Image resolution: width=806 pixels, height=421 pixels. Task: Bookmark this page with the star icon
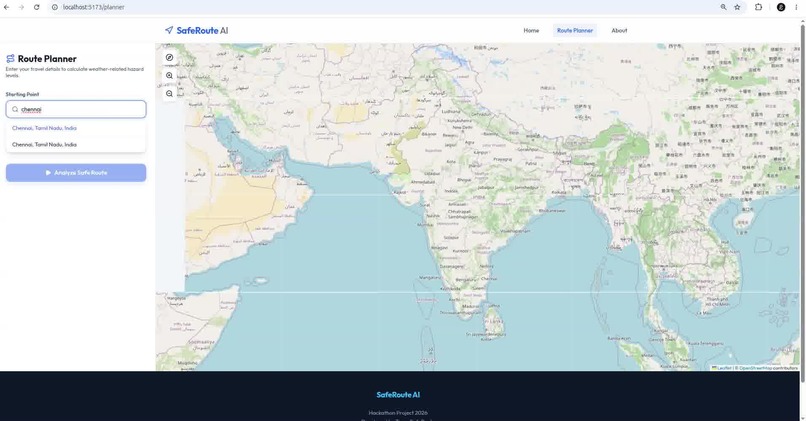[x=737, y=7]
